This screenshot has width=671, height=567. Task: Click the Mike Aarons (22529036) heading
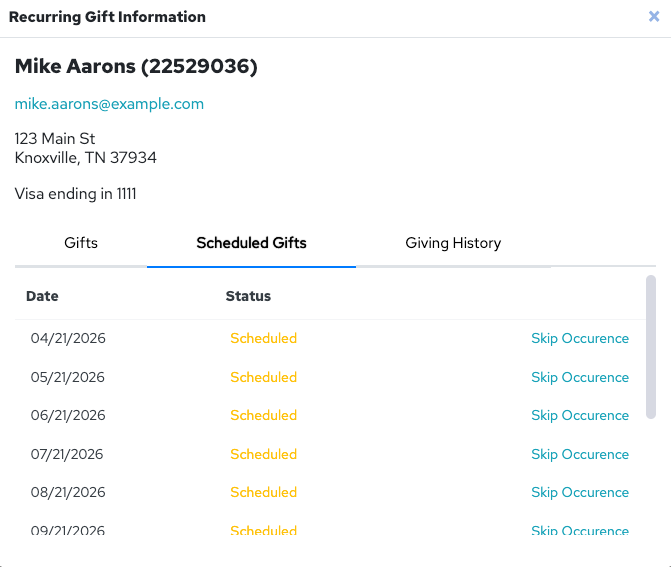click(136, 66)
